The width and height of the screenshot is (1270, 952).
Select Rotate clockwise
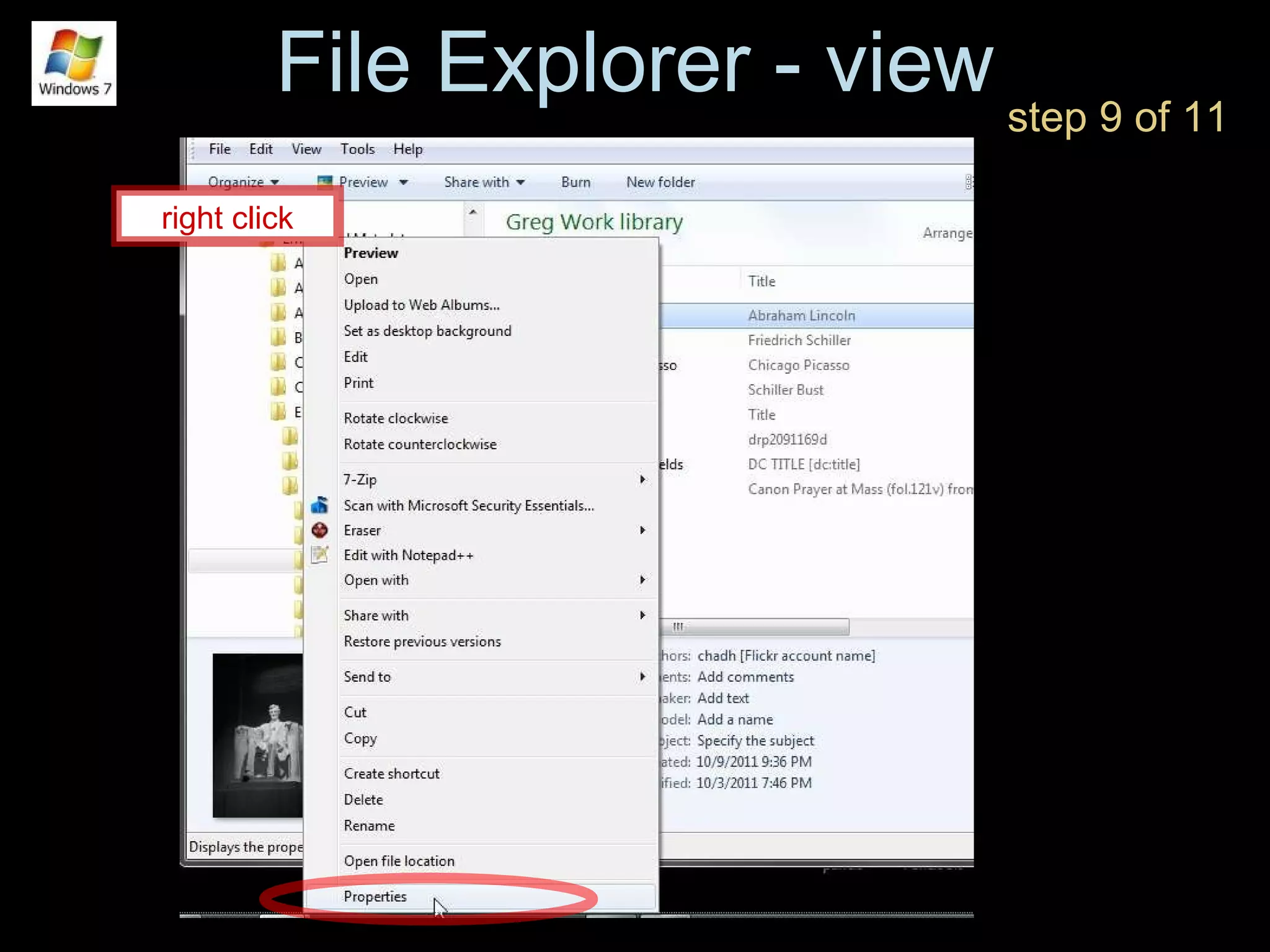pyautogui.click(x=396, y=418)
